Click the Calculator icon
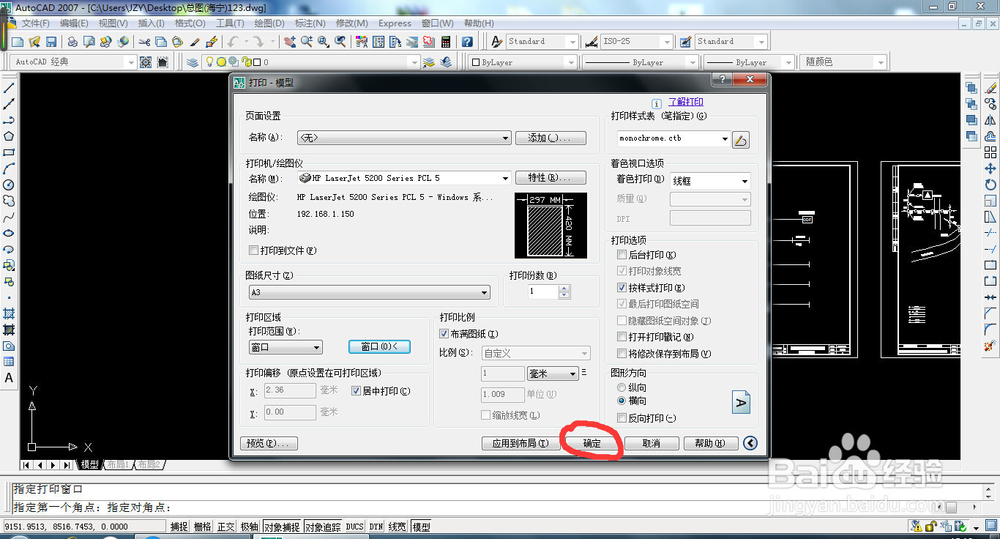 pyautogui.click(x=446, y=42)
